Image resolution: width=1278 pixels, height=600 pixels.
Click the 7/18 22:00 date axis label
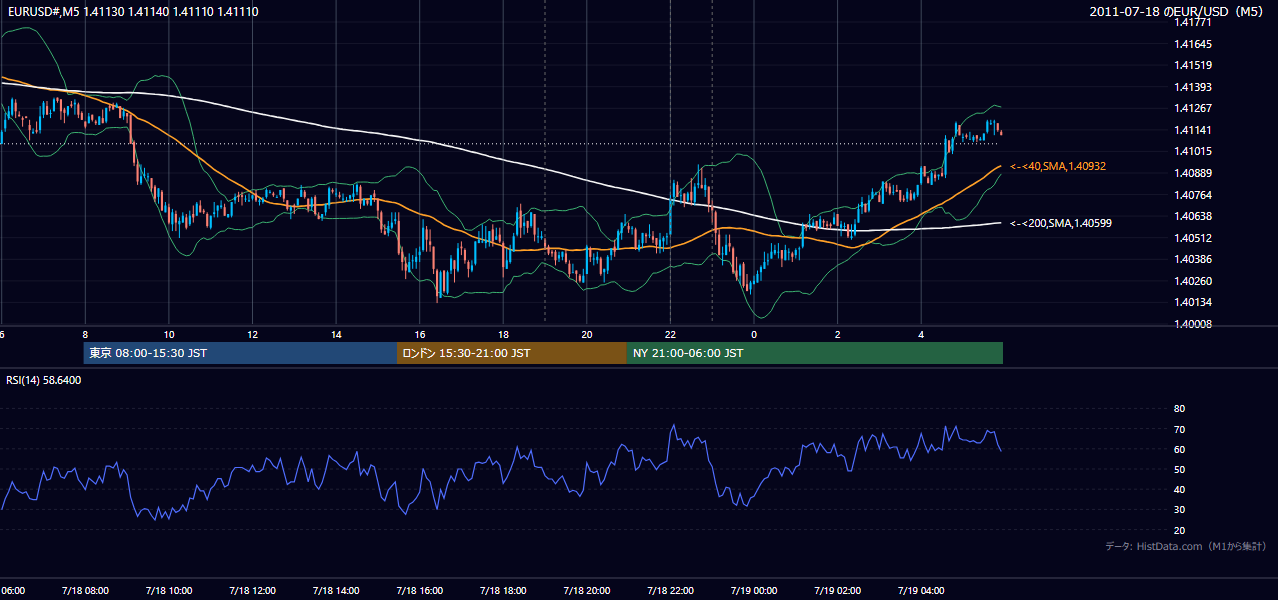(x=671, y=590)
